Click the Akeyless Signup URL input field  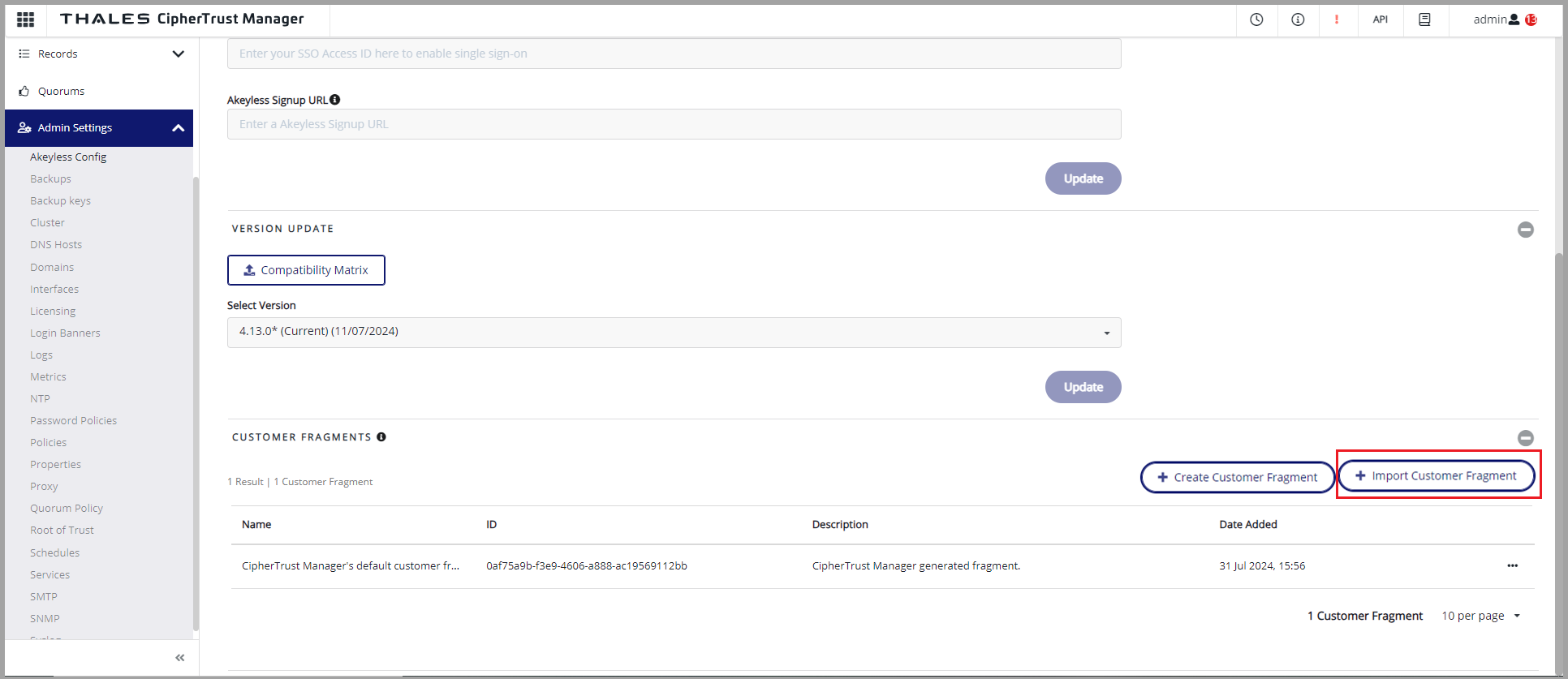click(x=674, y=124)
